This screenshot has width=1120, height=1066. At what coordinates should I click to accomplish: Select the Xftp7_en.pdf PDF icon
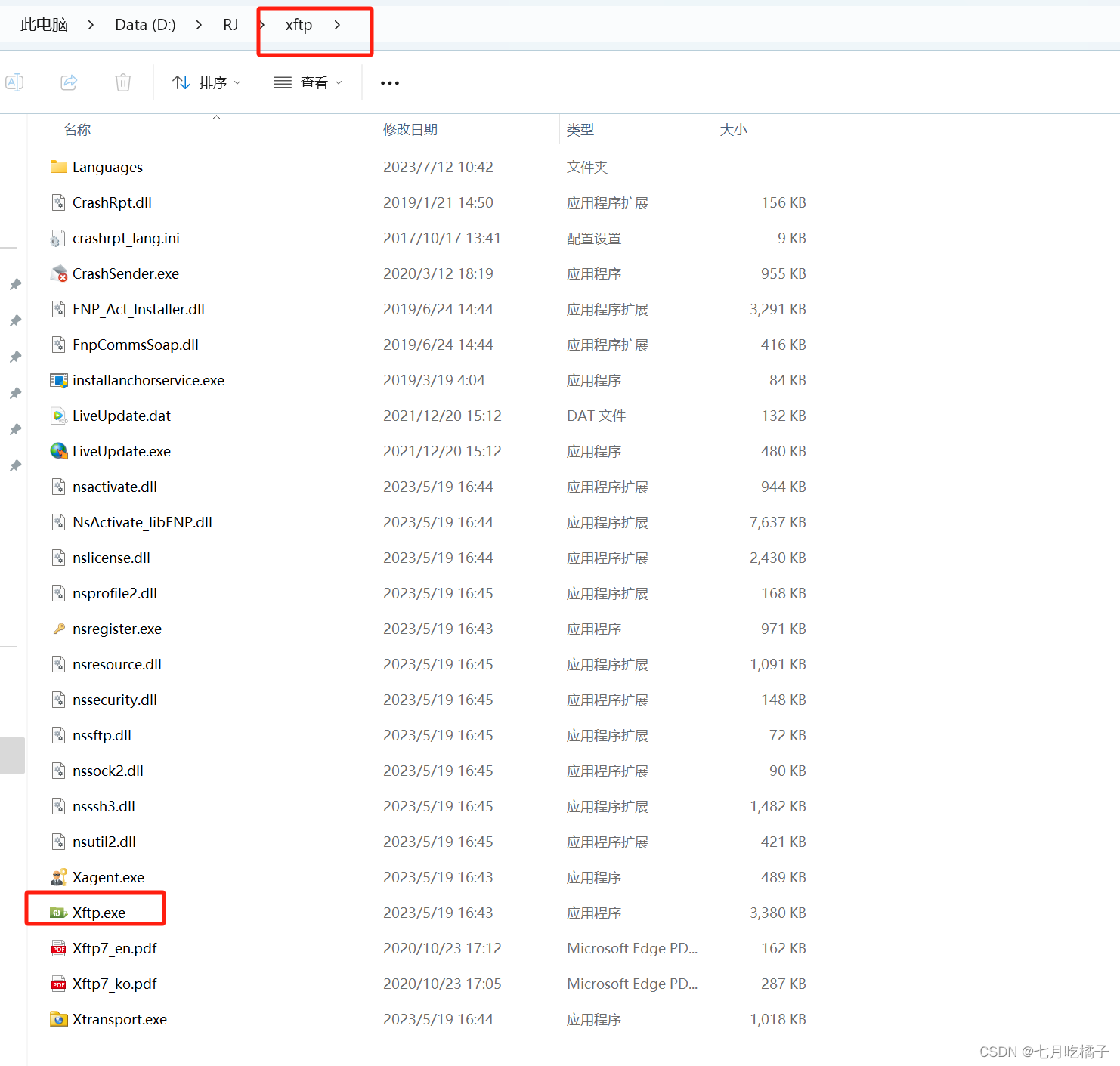[58, 948]
